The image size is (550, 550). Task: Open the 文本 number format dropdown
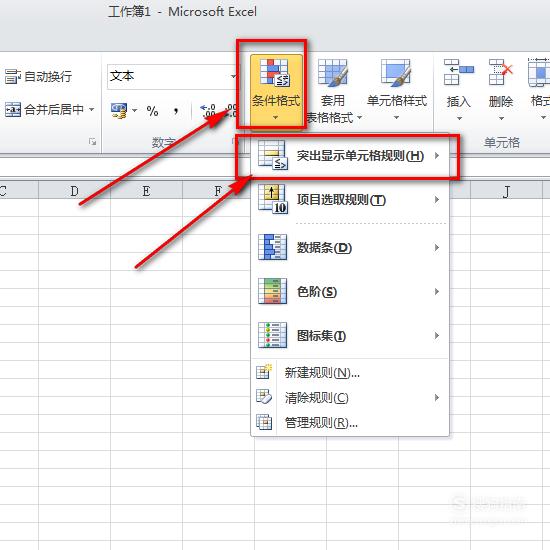pyautogui.click(x=233, y=76)
